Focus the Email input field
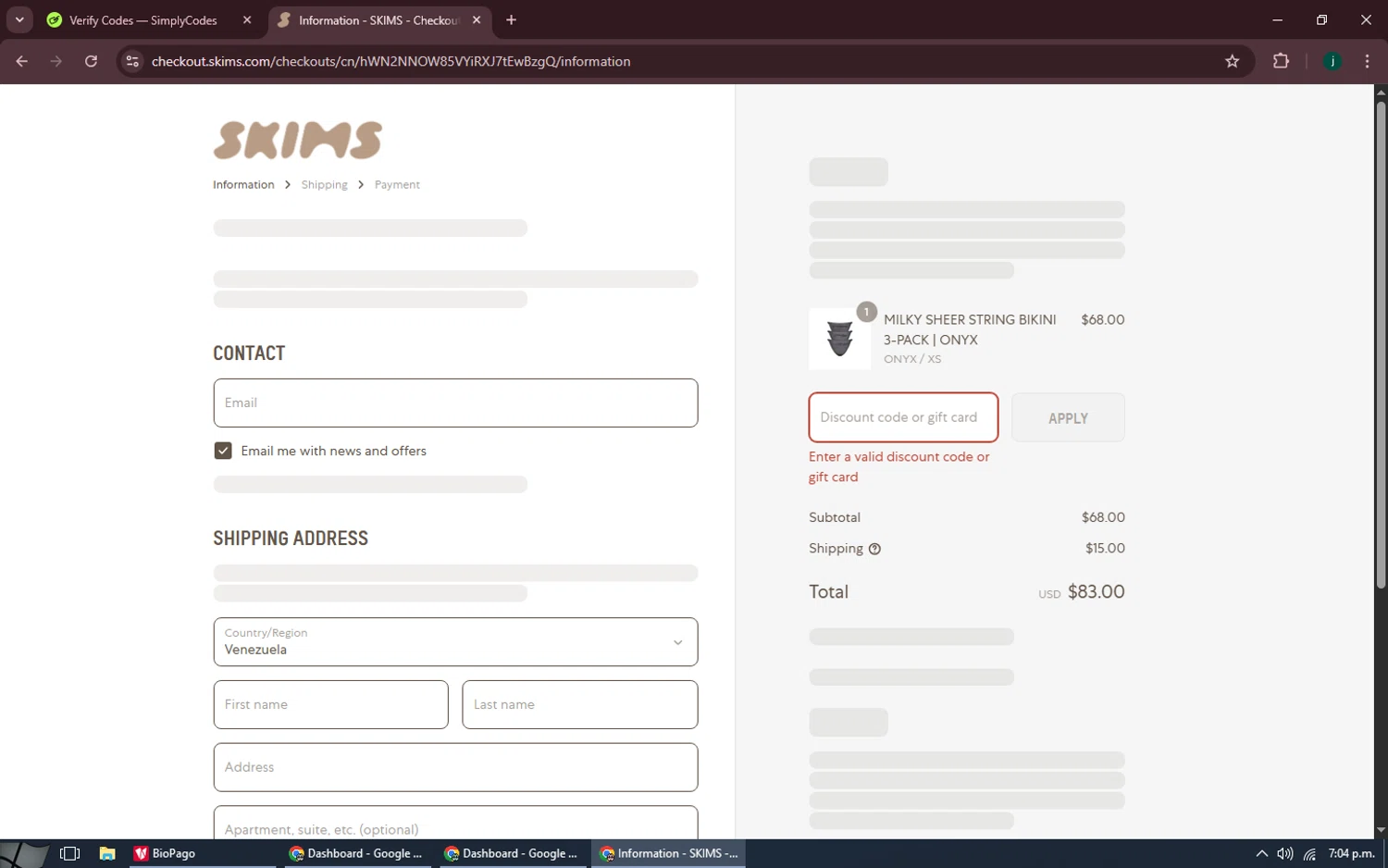Viewport: 1388px width, 868px height. point(455,403)
